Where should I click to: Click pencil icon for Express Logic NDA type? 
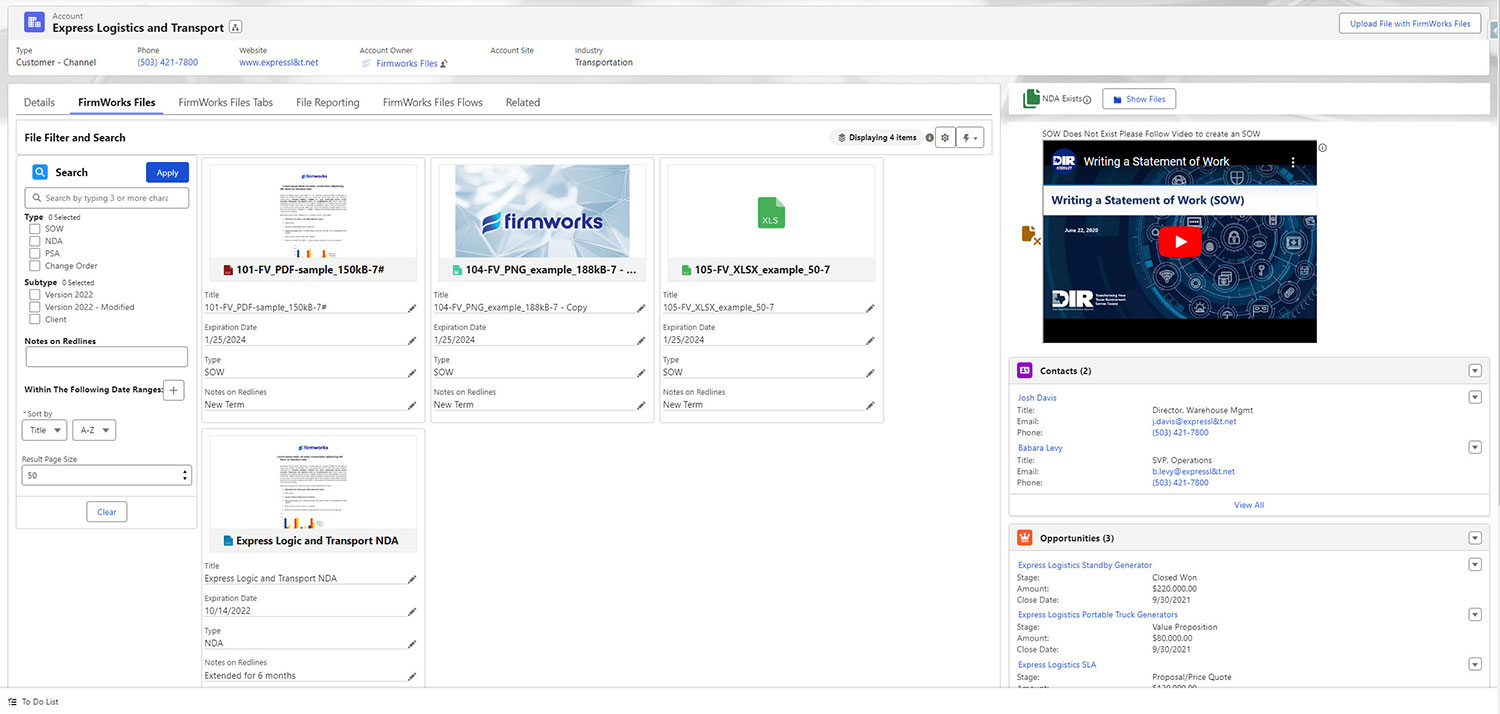click(412, 644)
